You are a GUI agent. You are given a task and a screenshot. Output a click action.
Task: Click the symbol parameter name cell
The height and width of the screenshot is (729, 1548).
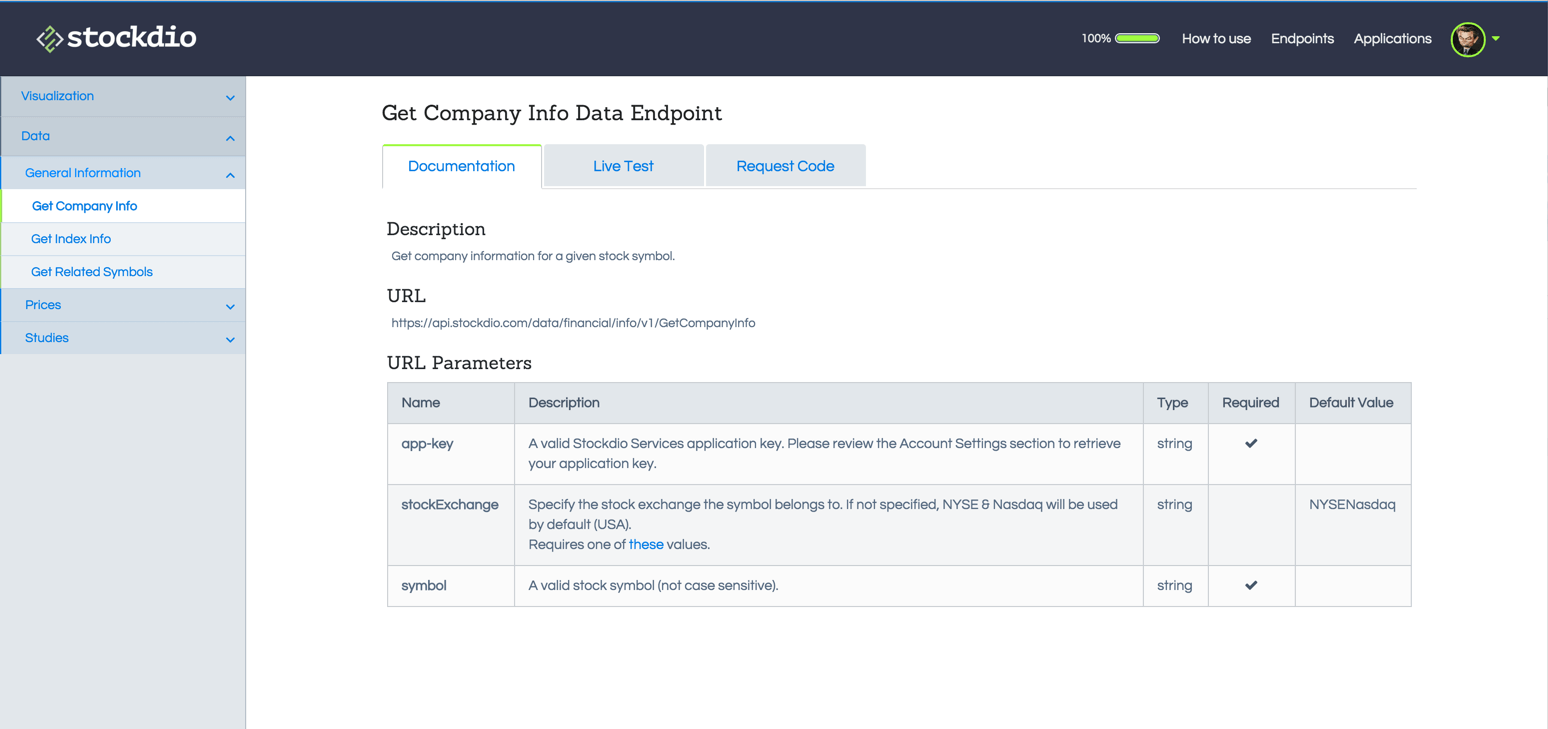click(451, 586)
